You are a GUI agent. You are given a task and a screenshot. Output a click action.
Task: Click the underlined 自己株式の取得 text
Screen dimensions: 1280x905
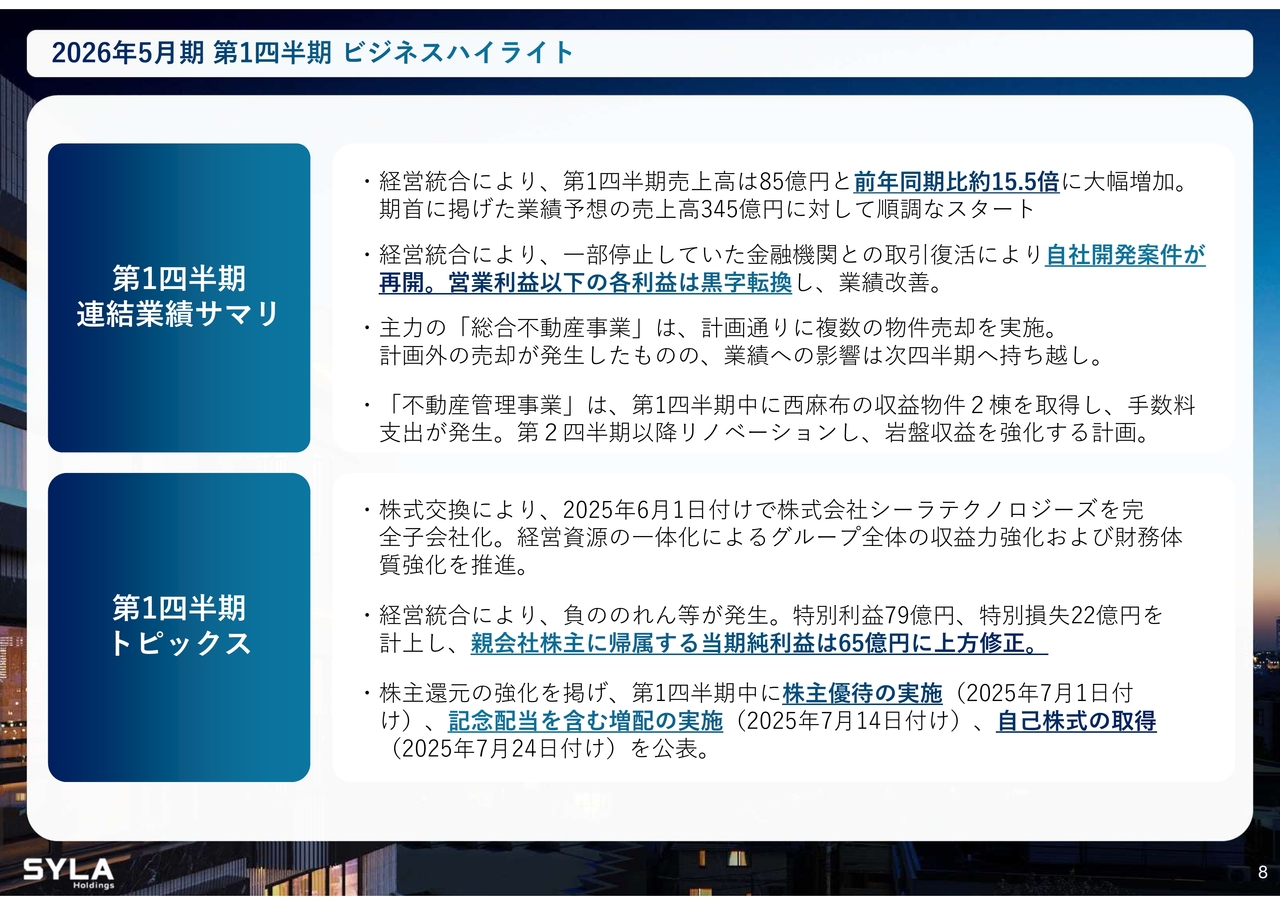click(x=1076, y=720)
